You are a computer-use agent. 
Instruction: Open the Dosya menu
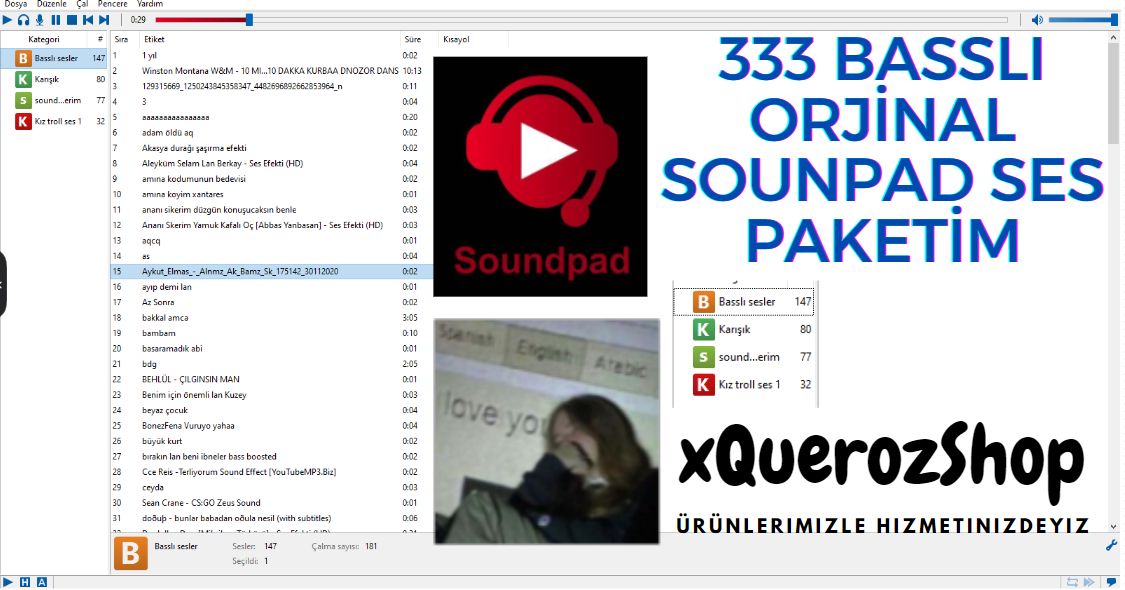16,4
